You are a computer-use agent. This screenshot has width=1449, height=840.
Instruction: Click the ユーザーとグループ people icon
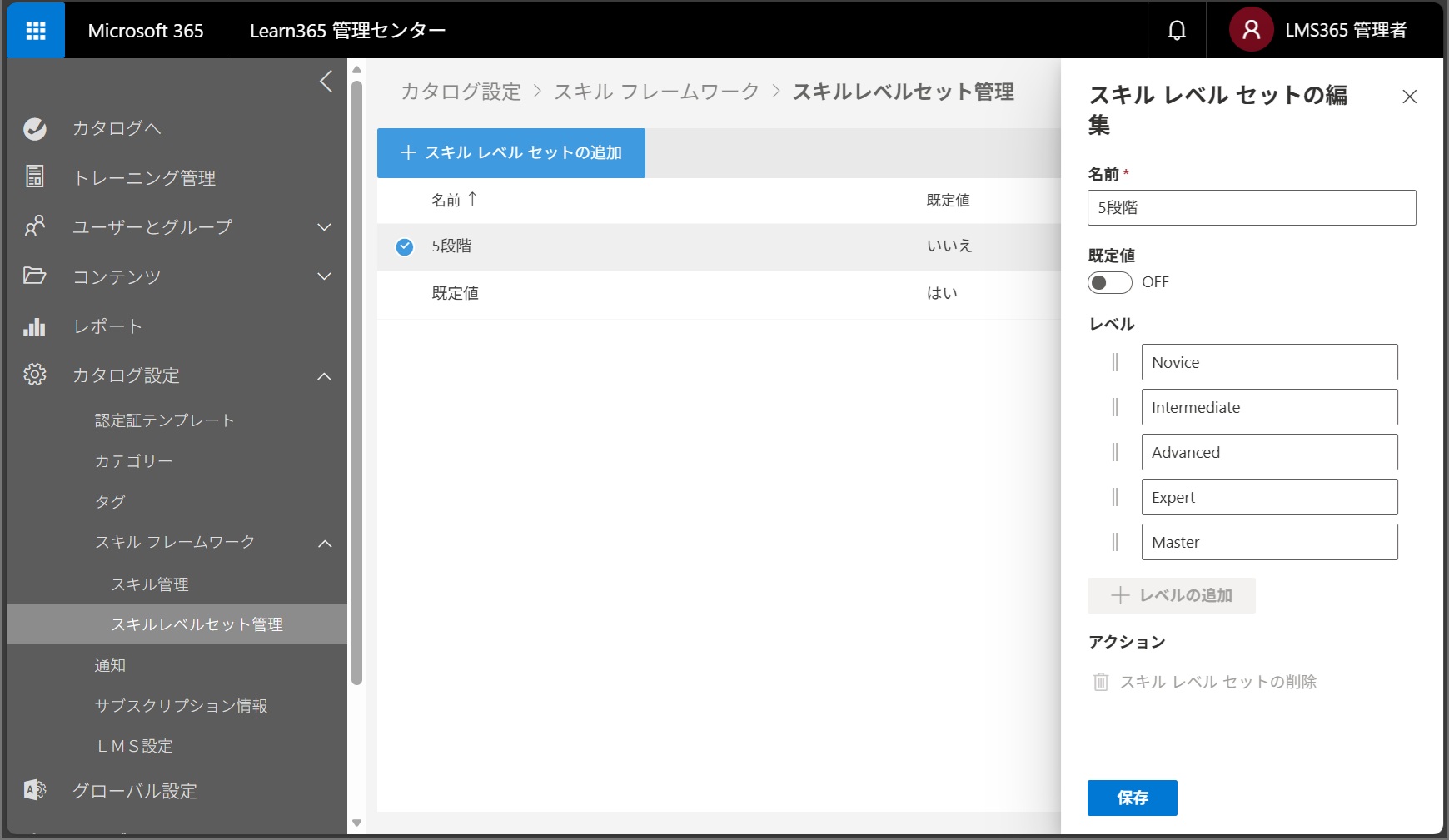[x=35, y=226]
